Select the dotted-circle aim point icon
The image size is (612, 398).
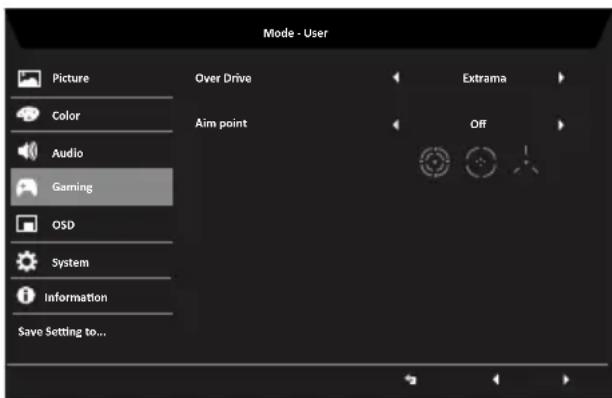click(x=481, y=162)
